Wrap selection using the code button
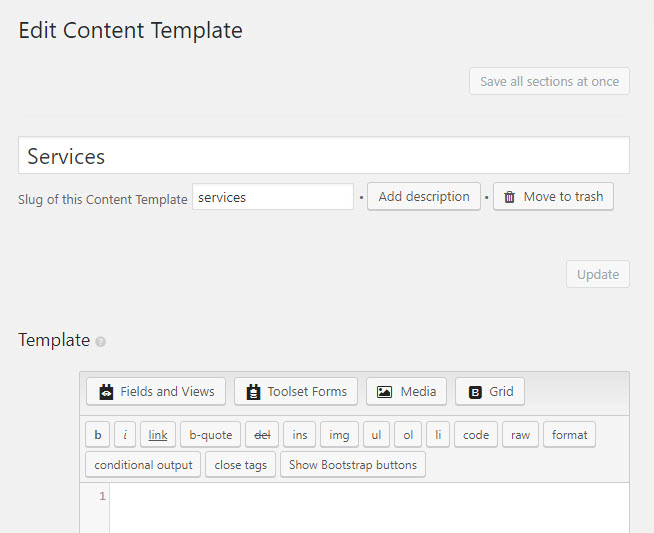This screenshot has height=533, width=654. (476, 435)
